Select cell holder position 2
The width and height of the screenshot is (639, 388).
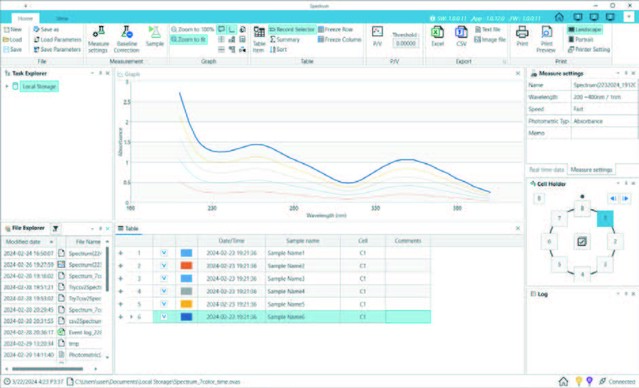point(615,242)
